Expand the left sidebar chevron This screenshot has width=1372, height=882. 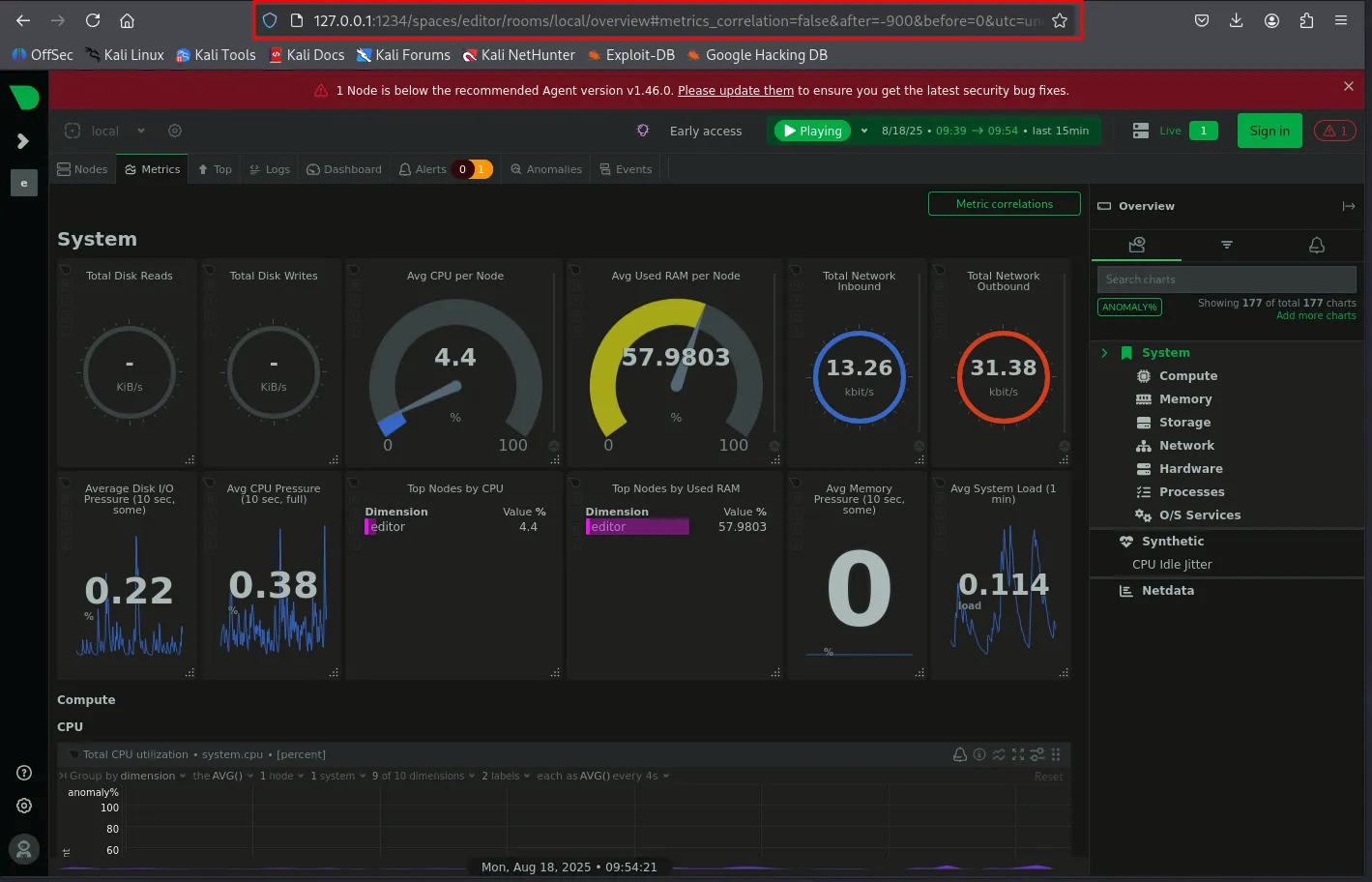pyautogui.click(x=23, y=141)
